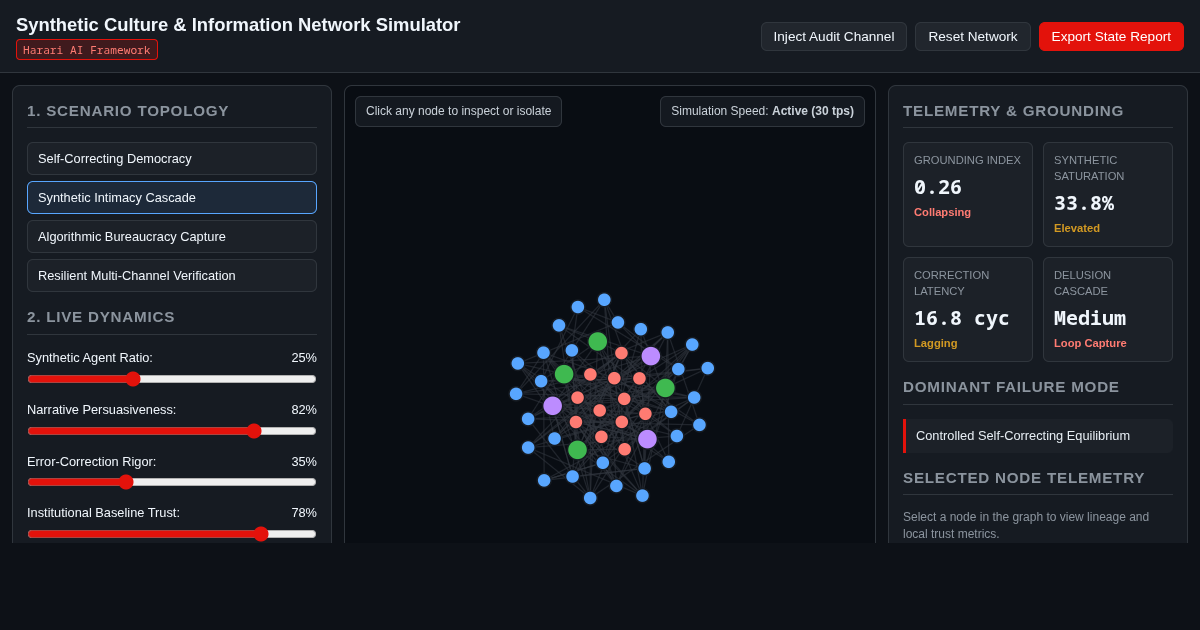Screen dimensions: 1200x630
Task: Click the Scenario Topology section heading
Action: pos(128,111)
